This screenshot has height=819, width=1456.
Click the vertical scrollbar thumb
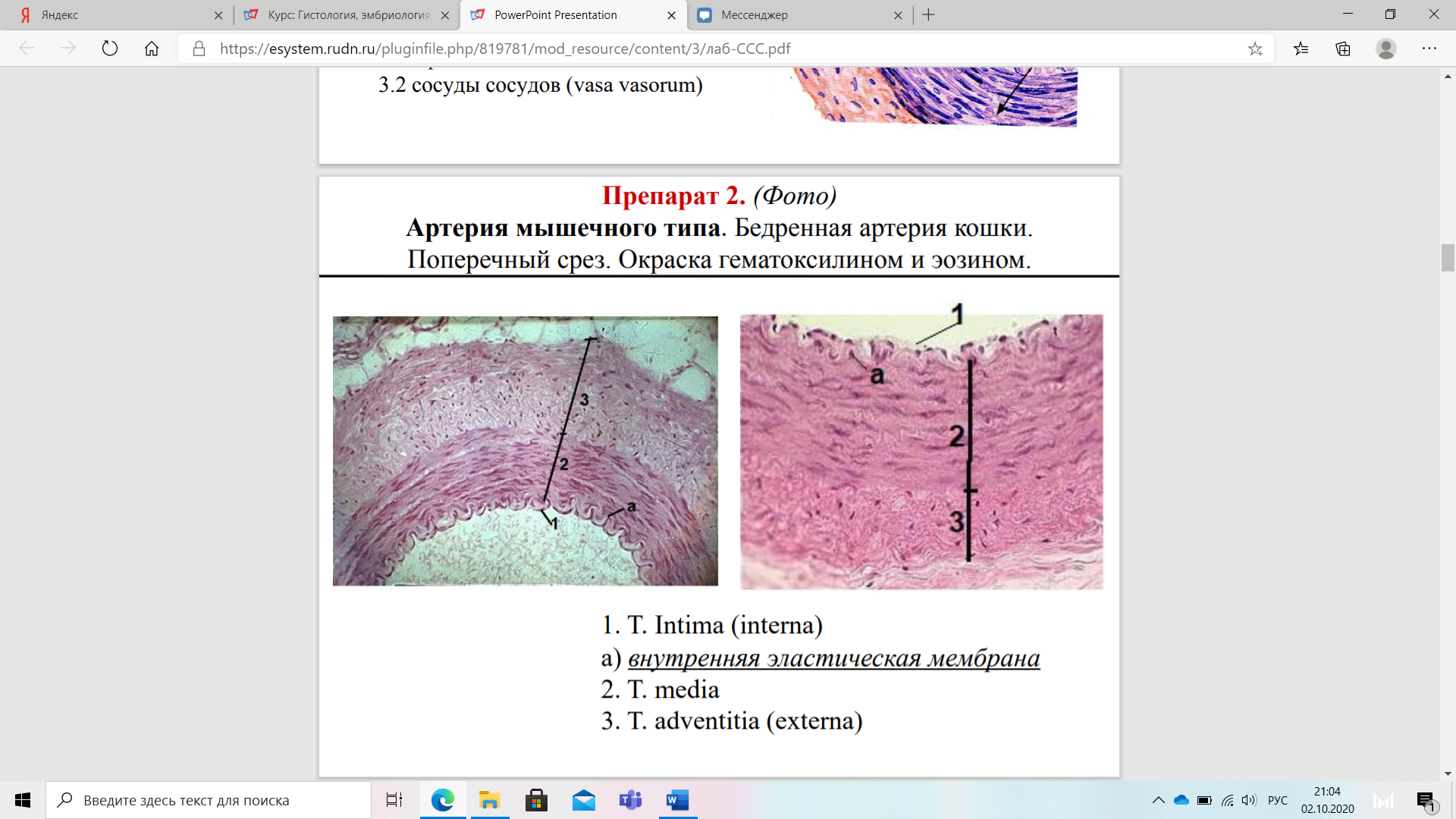pos(1448,258)
